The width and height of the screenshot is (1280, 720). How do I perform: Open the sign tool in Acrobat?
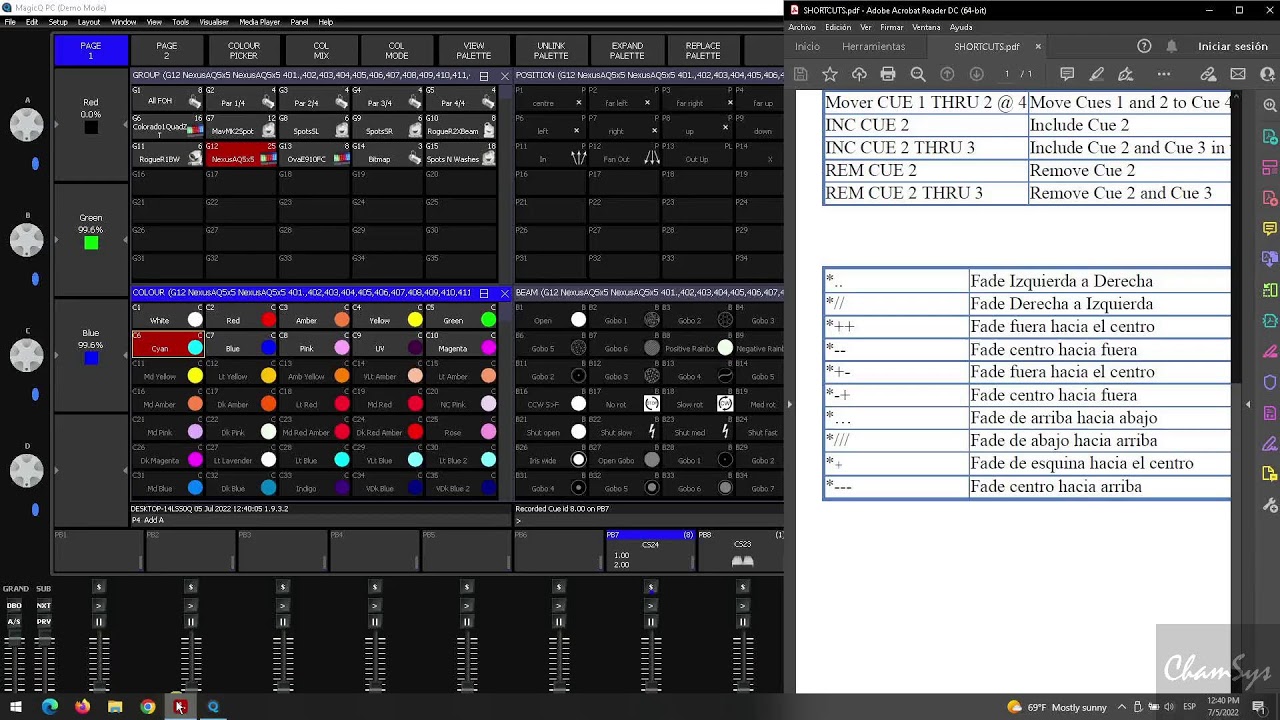[1126, 74]
